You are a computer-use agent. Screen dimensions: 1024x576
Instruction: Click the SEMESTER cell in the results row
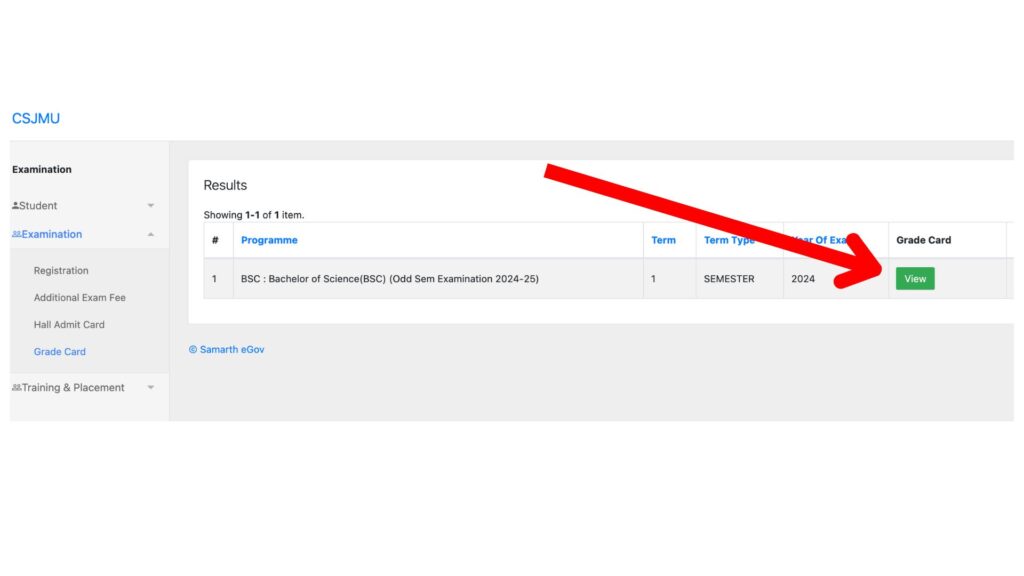pos(729,279)
